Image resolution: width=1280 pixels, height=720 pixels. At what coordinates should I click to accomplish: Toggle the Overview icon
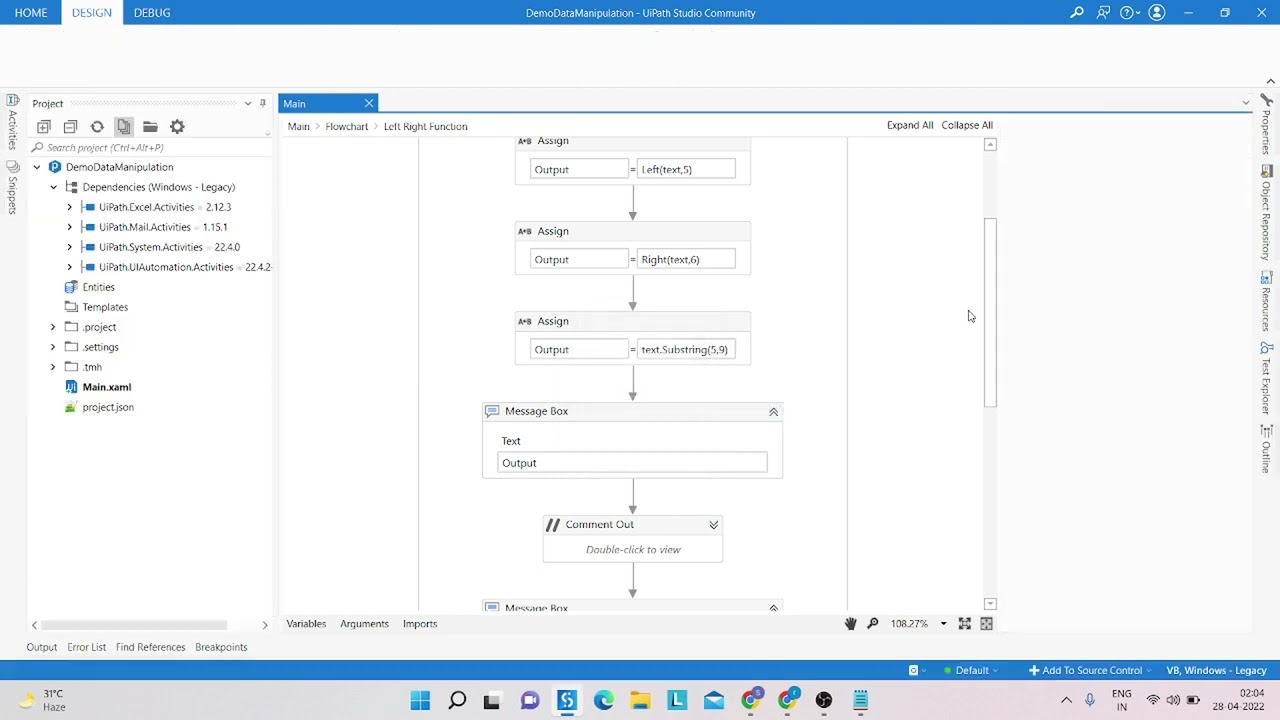click(x=986, y=623)
